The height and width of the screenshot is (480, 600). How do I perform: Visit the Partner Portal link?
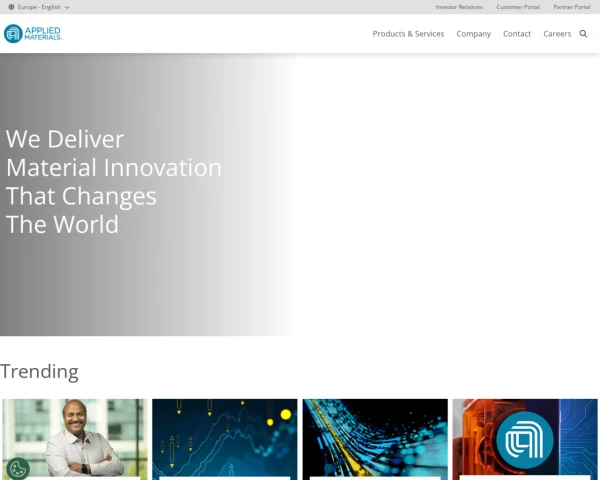coord(571,7)
